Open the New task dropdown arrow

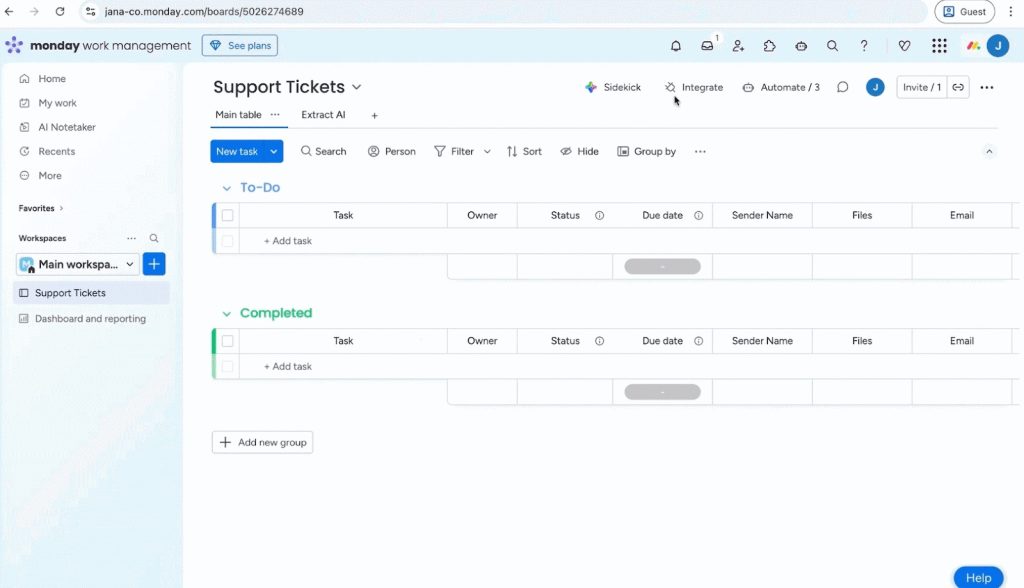(275, 152)
